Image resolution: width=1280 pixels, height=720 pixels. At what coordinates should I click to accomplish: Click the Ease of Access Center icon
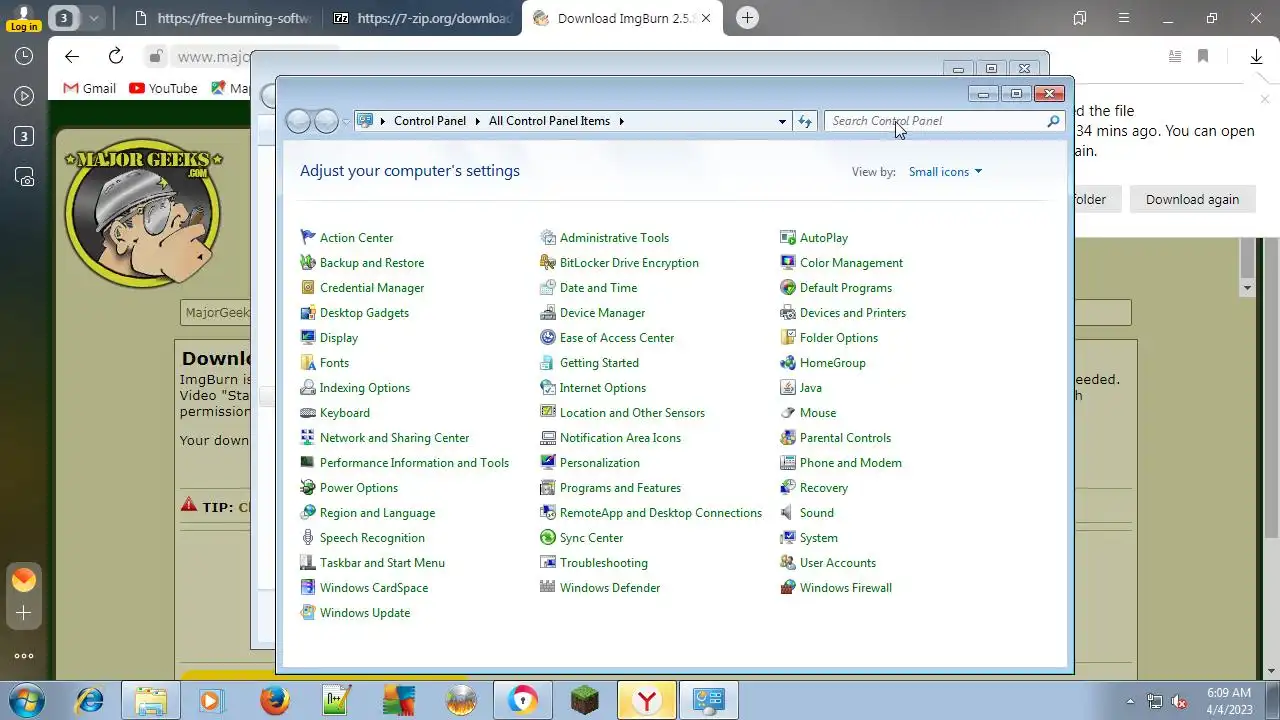coord(548,338)
